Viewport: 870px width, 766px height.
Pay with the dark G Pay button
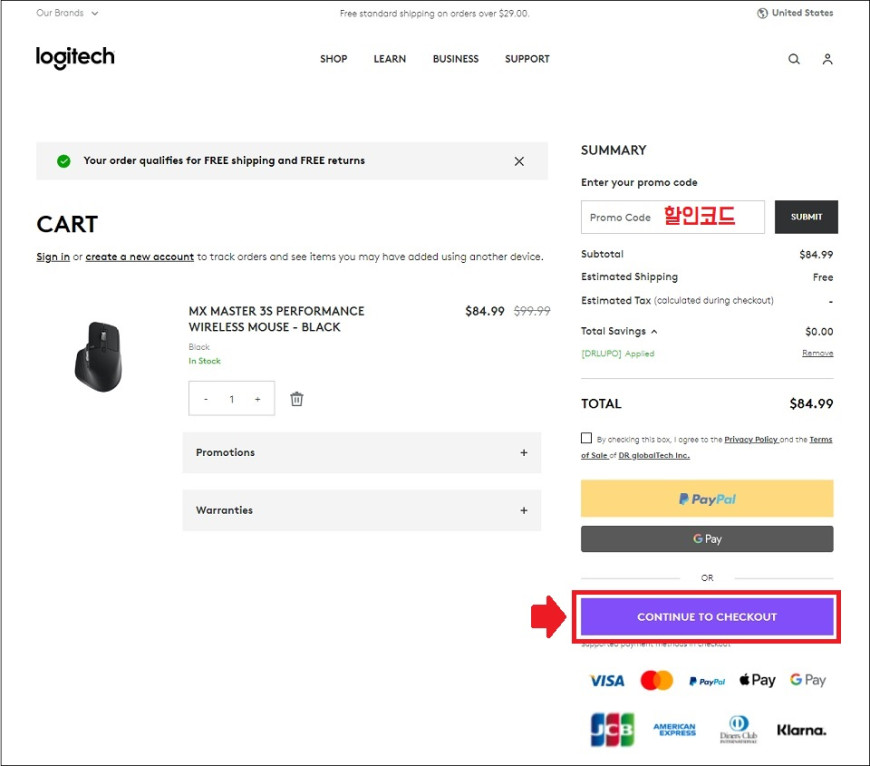click(707, 539)
